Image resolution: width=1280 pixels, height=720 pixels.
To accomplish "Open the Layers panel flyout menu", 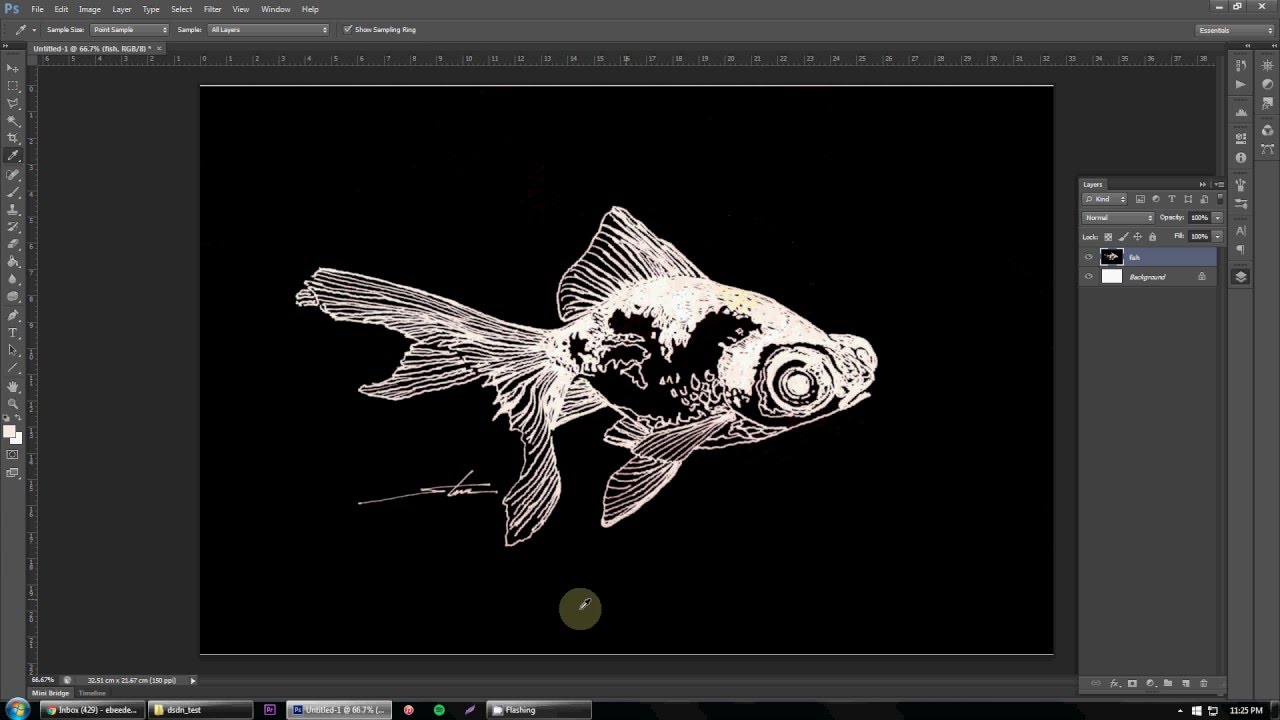I will 1218,184.
